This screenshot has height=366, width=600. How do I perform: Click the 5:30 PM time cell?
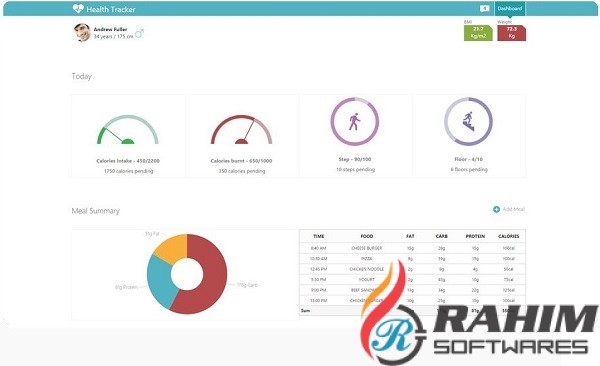coord(318,280)
